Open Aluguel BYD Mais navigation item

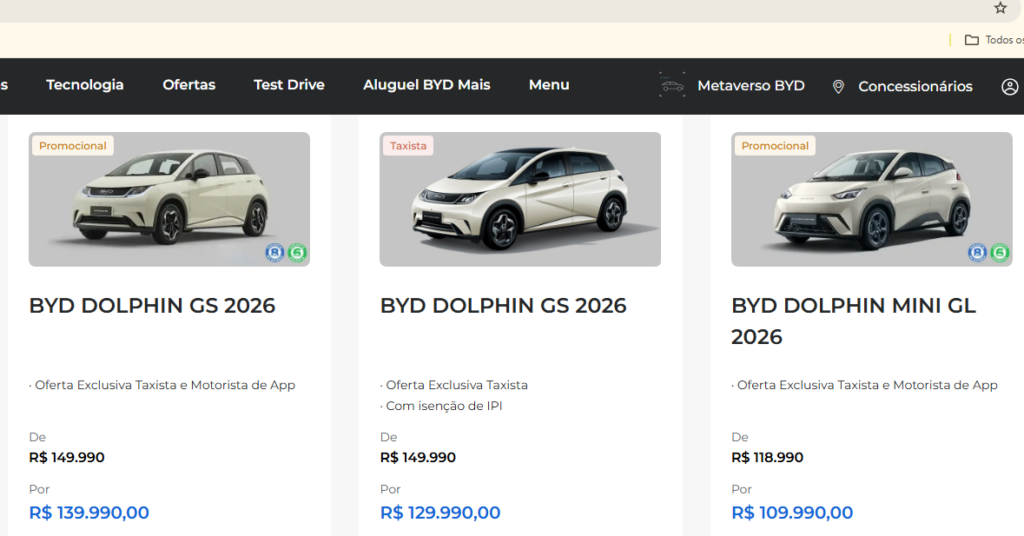(426, 85)
